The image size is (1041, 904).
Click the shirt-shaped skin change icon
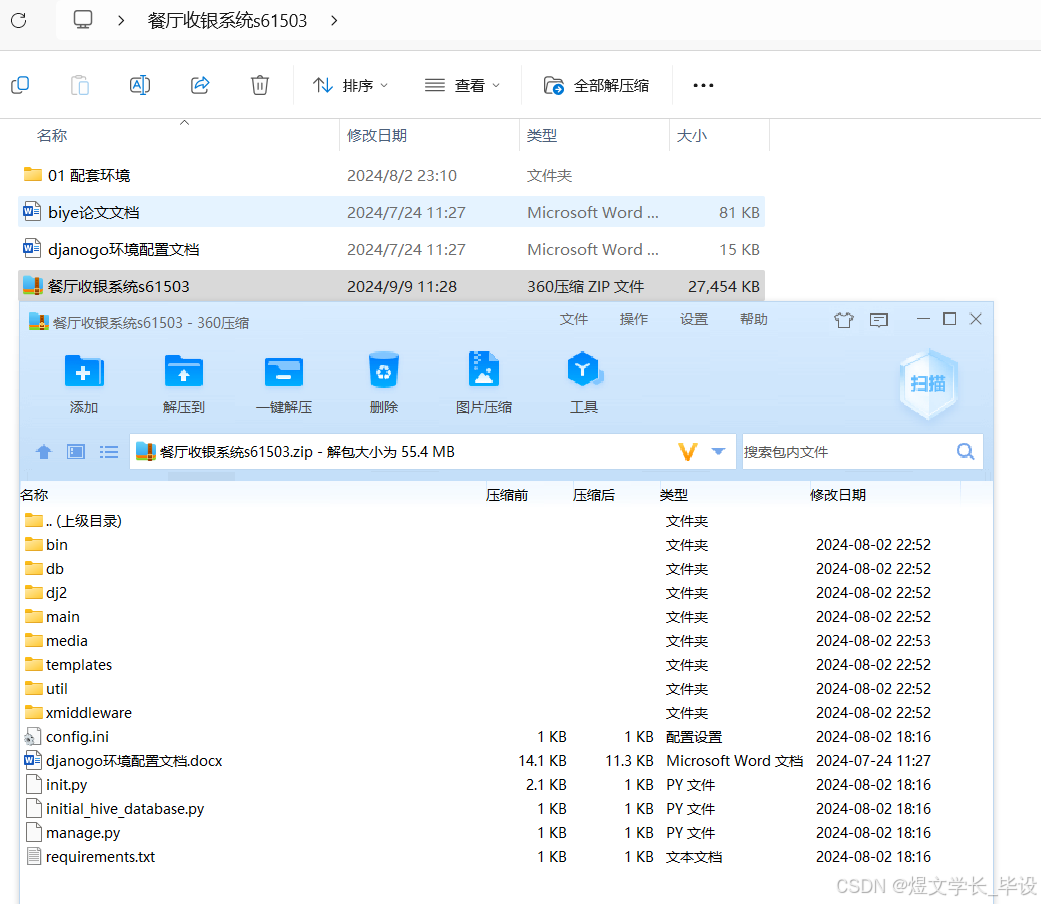click(845, 319)
